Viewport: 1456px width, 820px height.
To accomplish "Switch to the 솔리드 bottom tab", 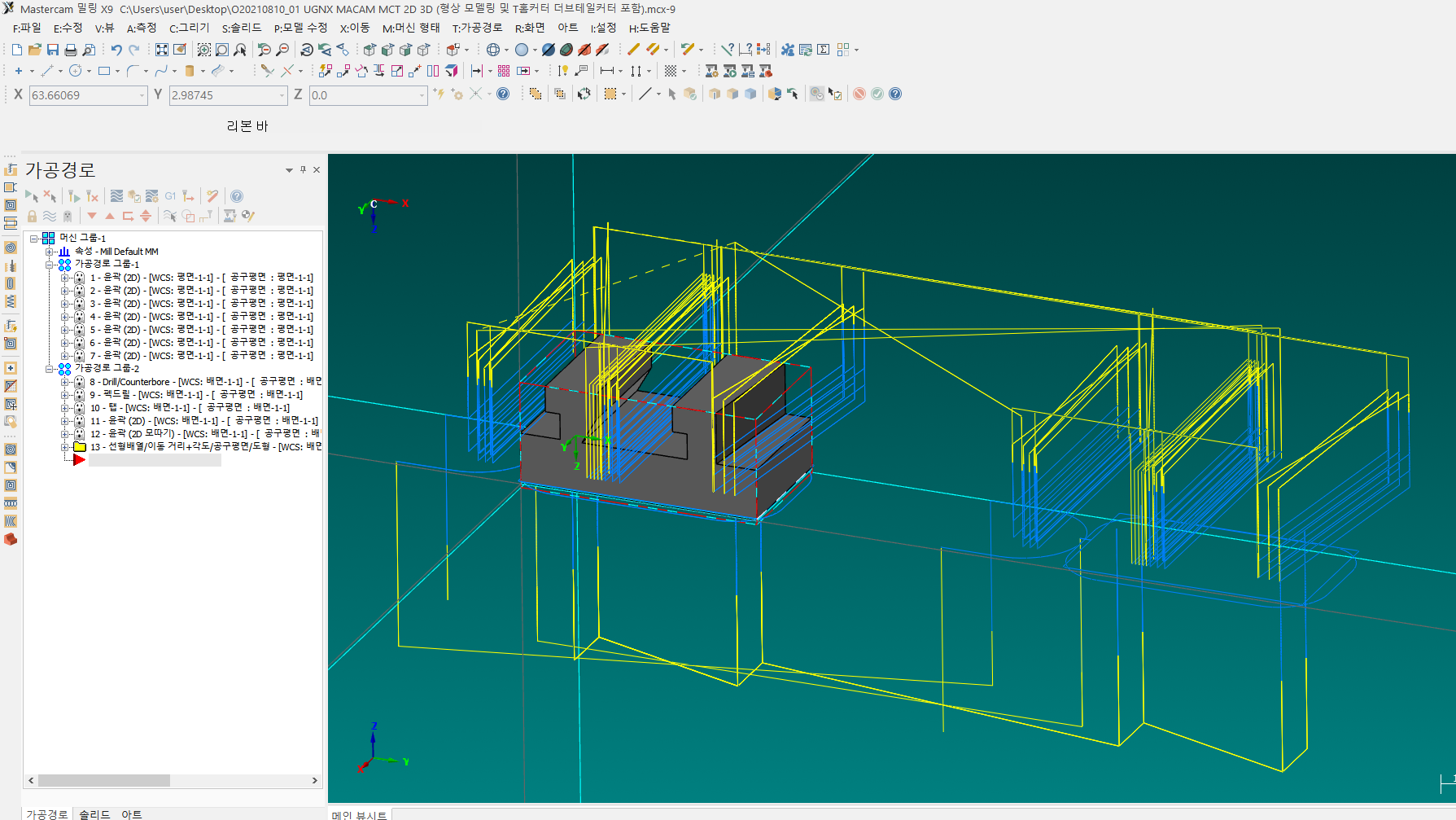I will coord(94,813).
